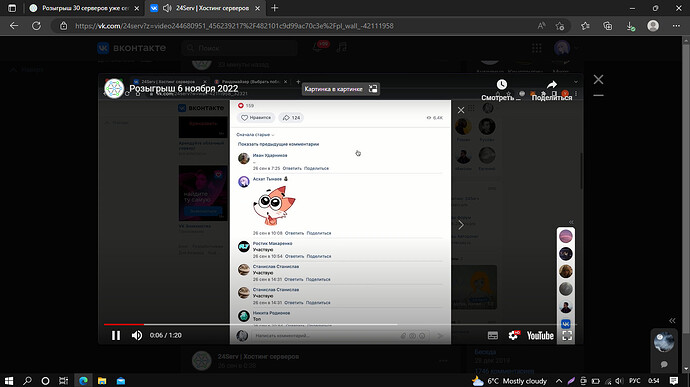Image resolution: width=690 pixels, height=387 pixels.
Task: Click the ВКонтакте logo
Action: (x=132, y=48)
